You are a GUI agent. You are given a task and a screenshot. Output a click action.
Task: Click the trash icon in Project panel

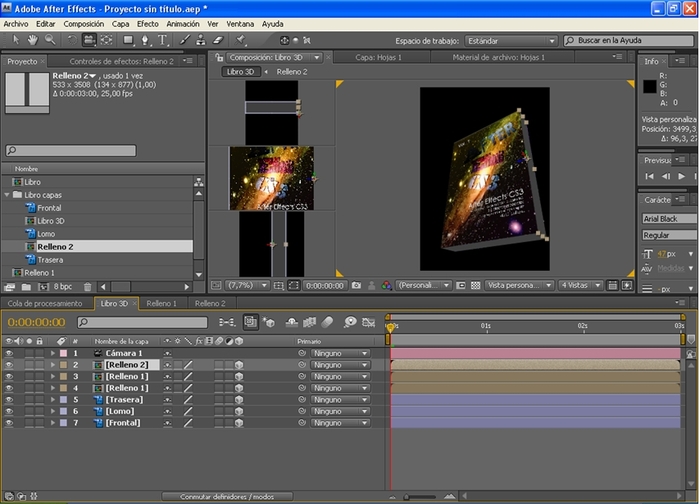(88, 287)
